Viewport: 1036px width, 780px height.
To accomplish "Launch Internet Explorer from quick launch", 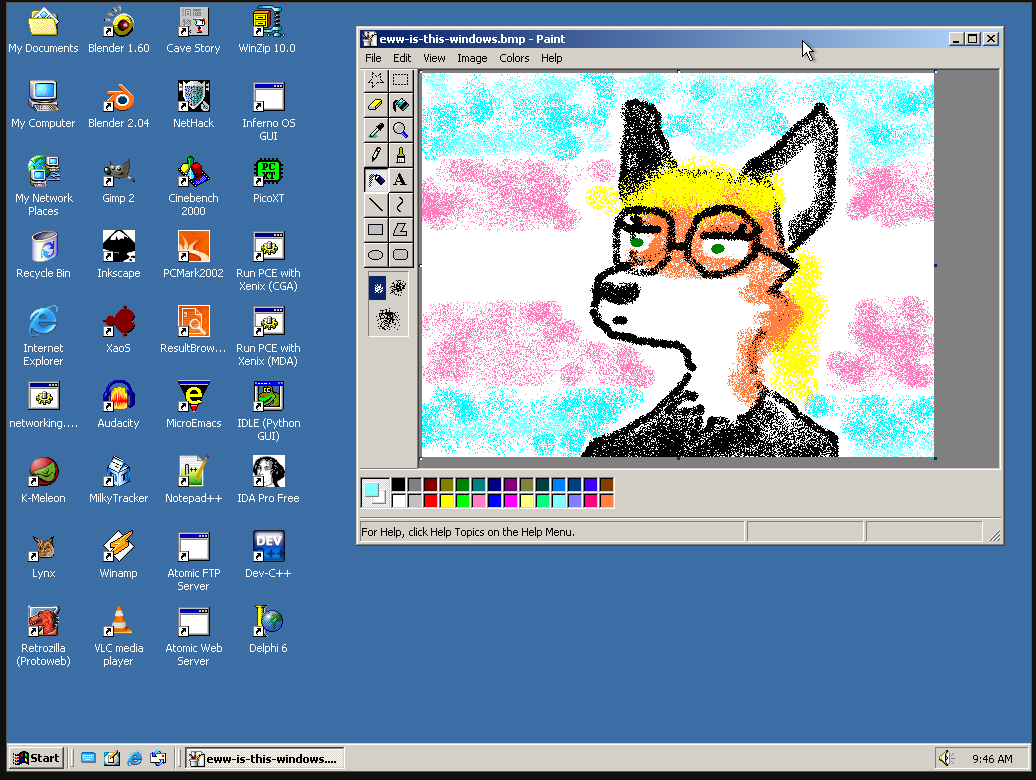I will coord(135,758).
